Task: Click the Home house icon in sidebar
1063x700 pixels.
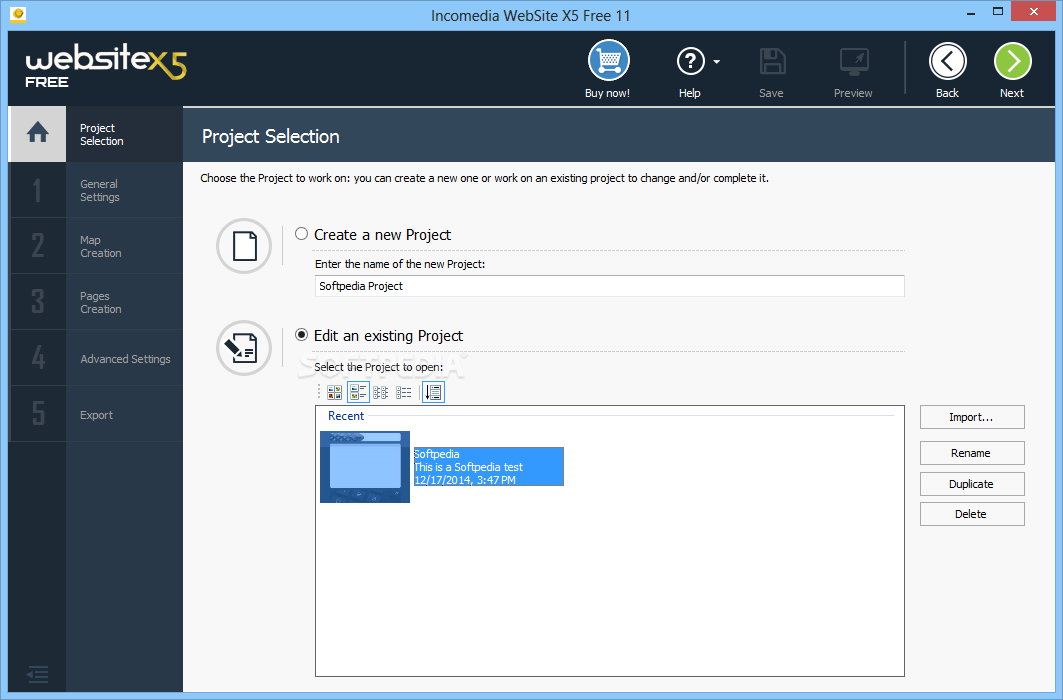Action: coord(38,133)
